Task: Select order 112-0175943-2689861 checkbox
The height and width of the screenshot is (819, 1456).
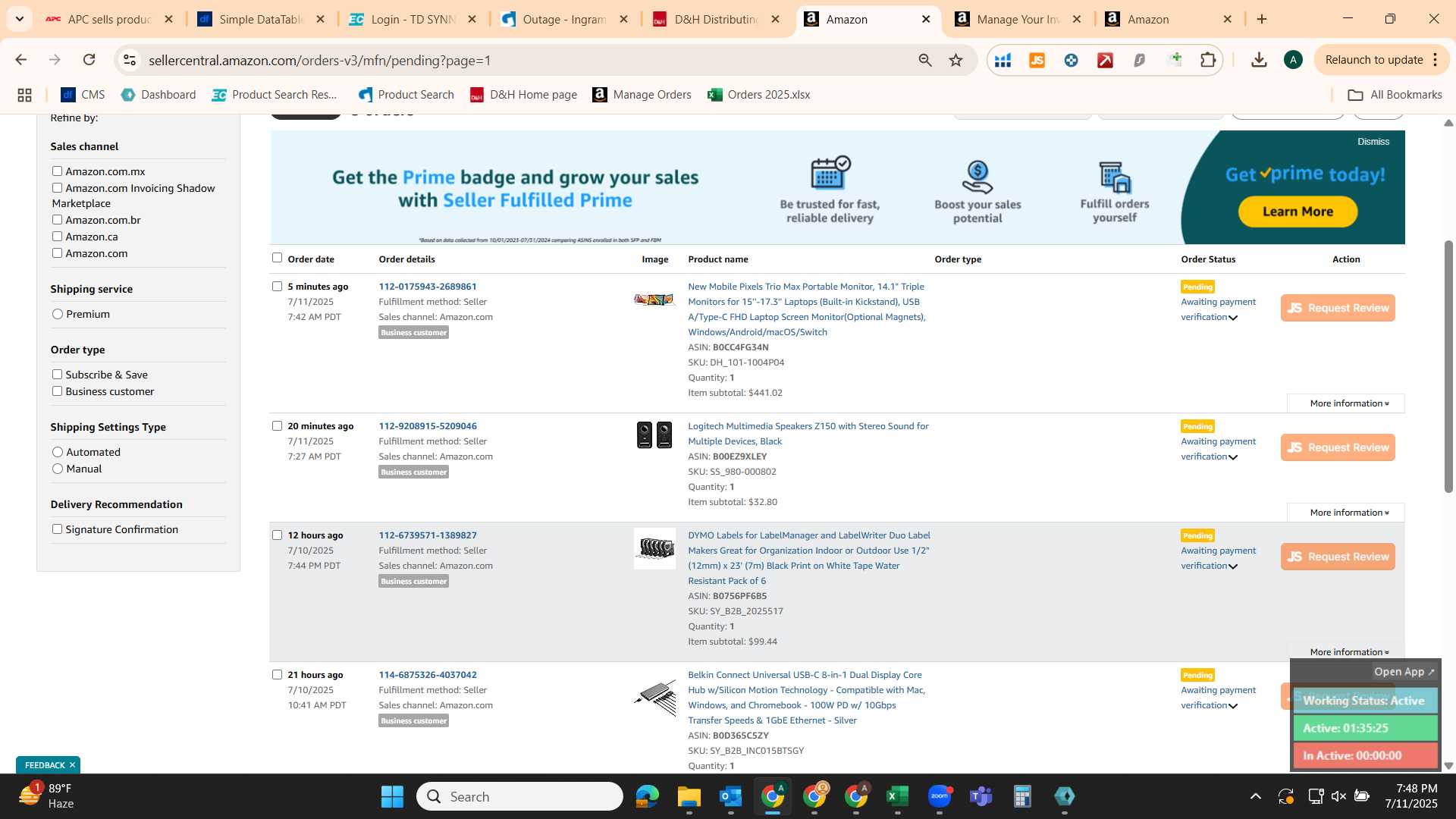Action: pos(277,287)
